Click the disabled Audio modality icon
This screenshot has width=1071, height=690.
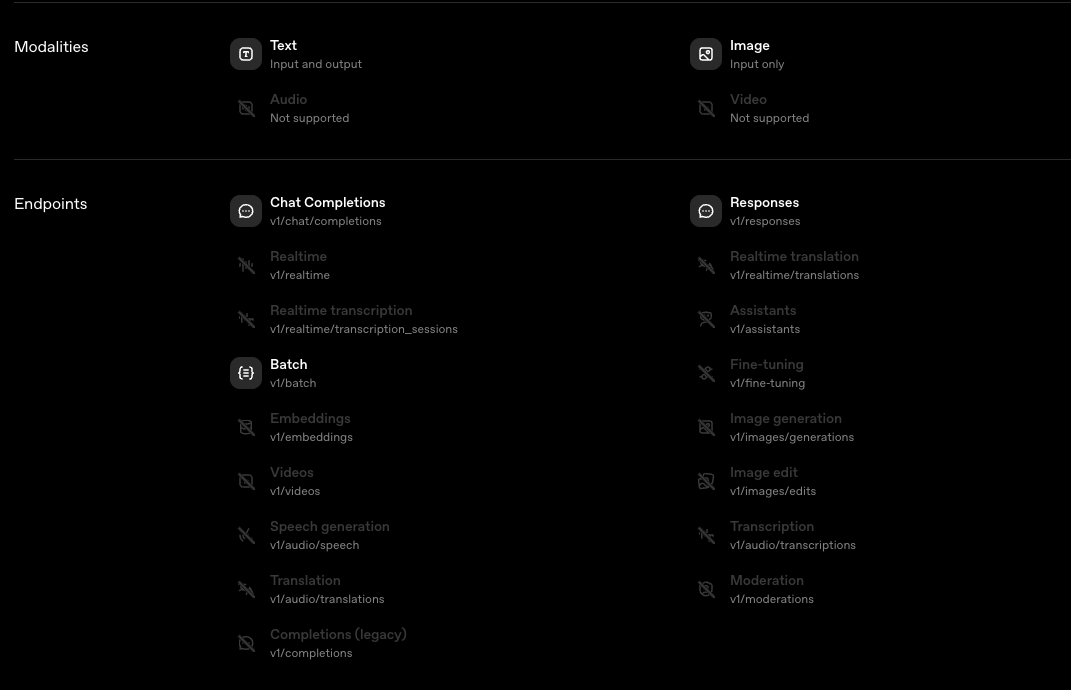(246, 108)
